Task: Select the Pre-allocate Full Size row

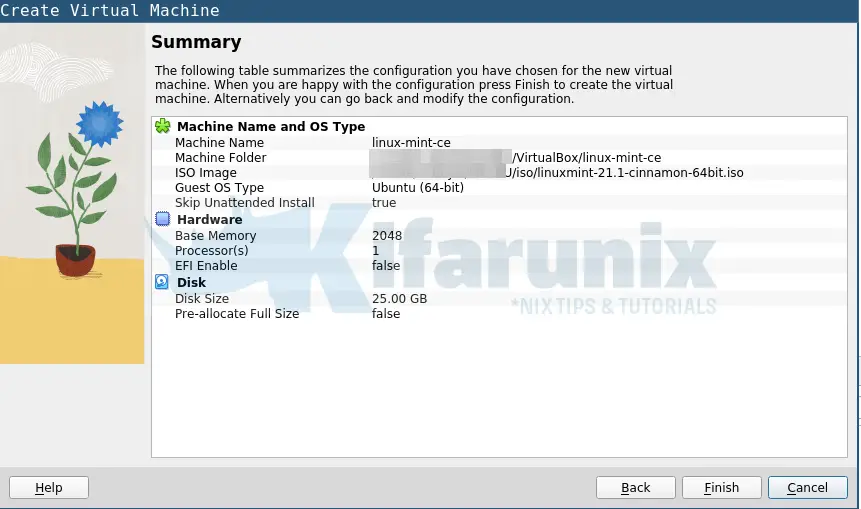Action: pos(237,314)
